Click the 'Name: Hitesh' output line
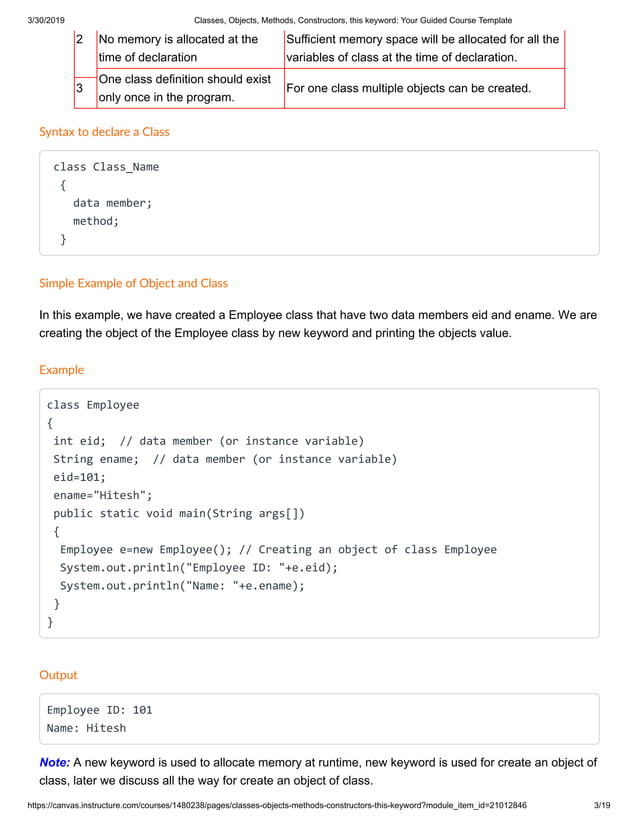 [x=86, y=728]
